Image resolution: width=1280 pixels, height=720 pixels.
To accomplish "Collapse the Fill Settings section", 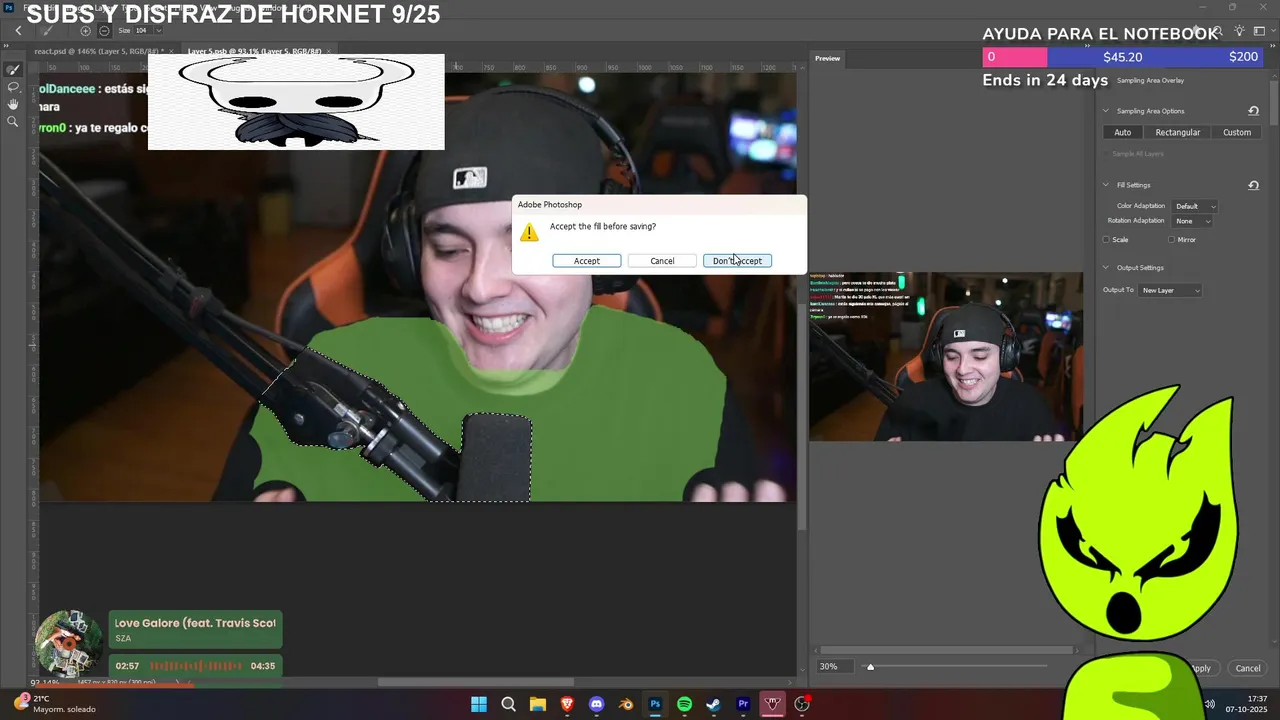I will pos(1106,185).
